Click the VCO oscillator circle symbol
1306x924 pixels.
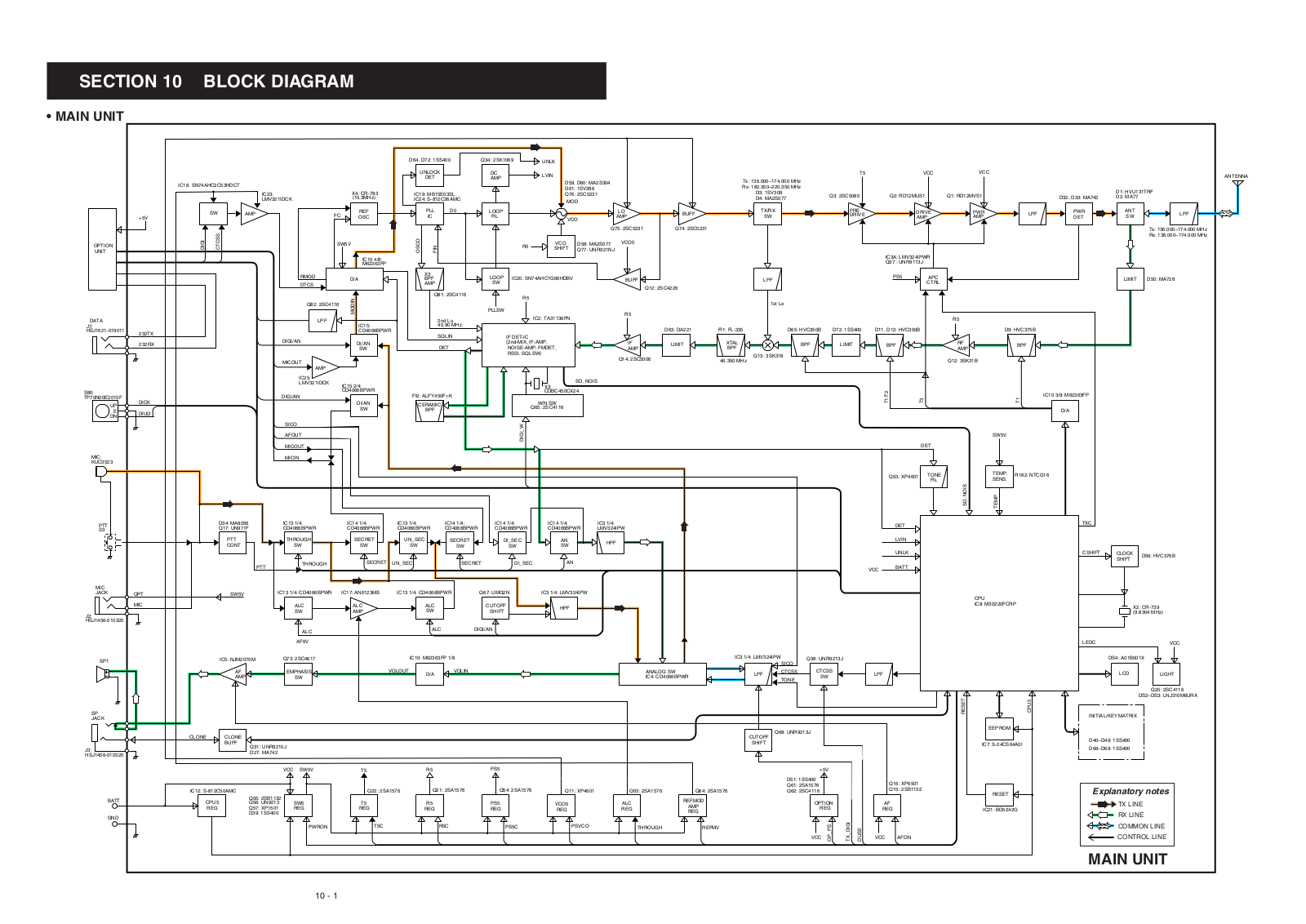[x=562, y=214]
